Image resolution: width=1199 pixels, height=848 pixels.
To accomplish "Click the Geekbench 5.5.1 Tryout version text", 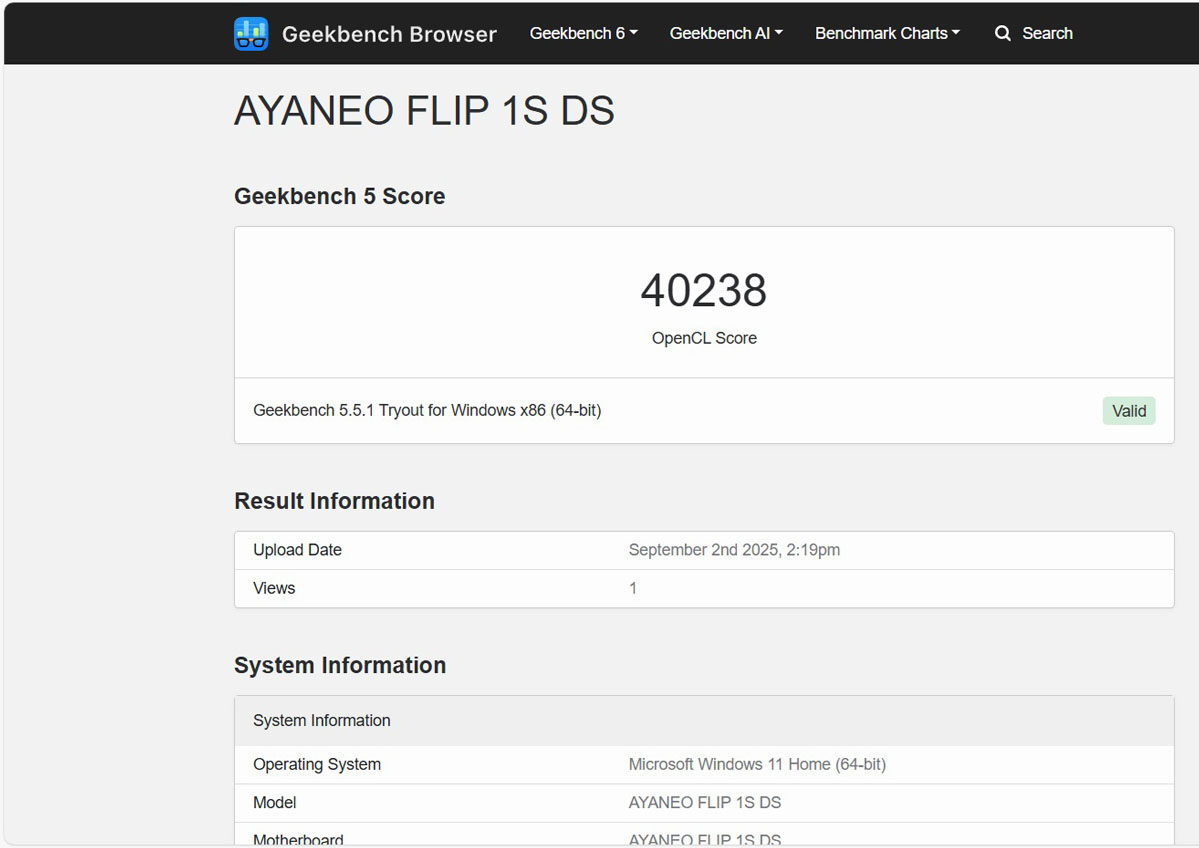I will click(427, 411).
